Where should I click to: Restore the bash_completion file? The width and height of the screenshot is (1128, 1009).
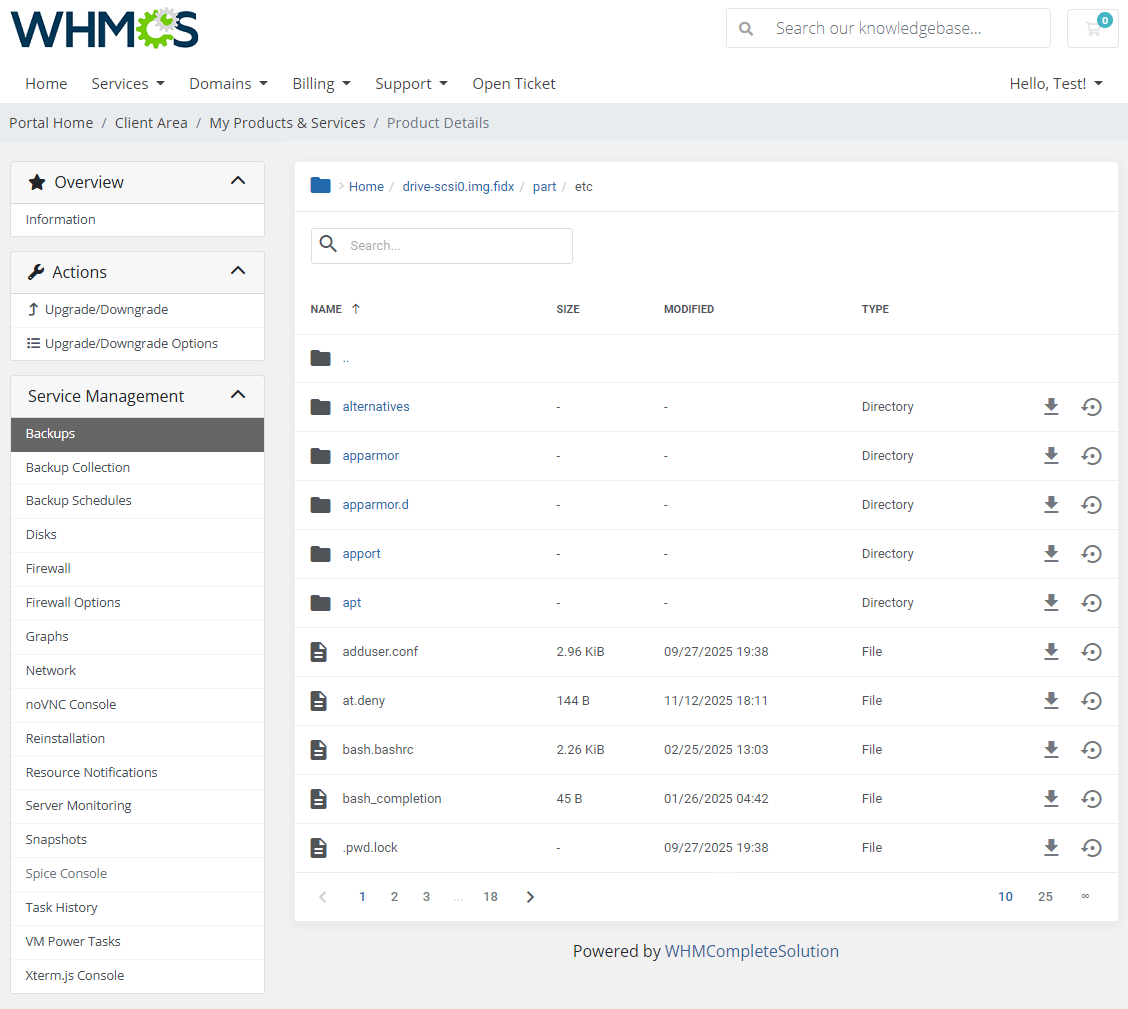pos(1091,798)
